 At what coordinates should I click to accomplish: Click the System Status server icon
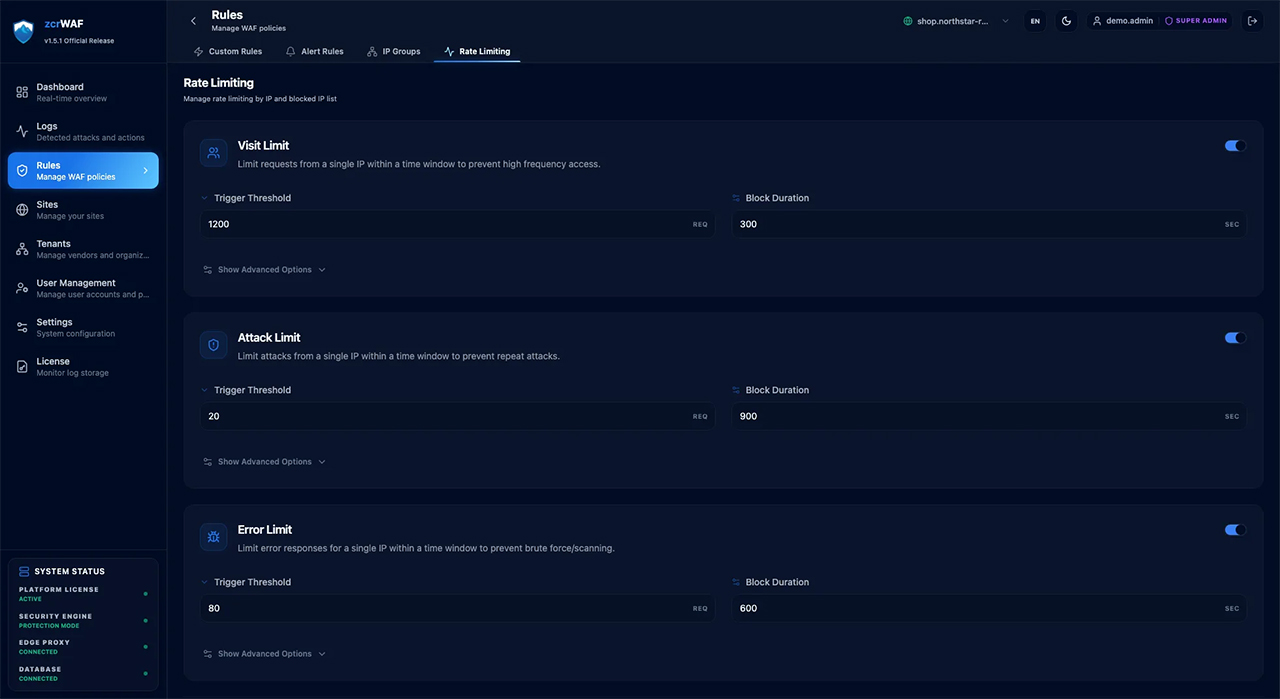[x=24, y=571]
